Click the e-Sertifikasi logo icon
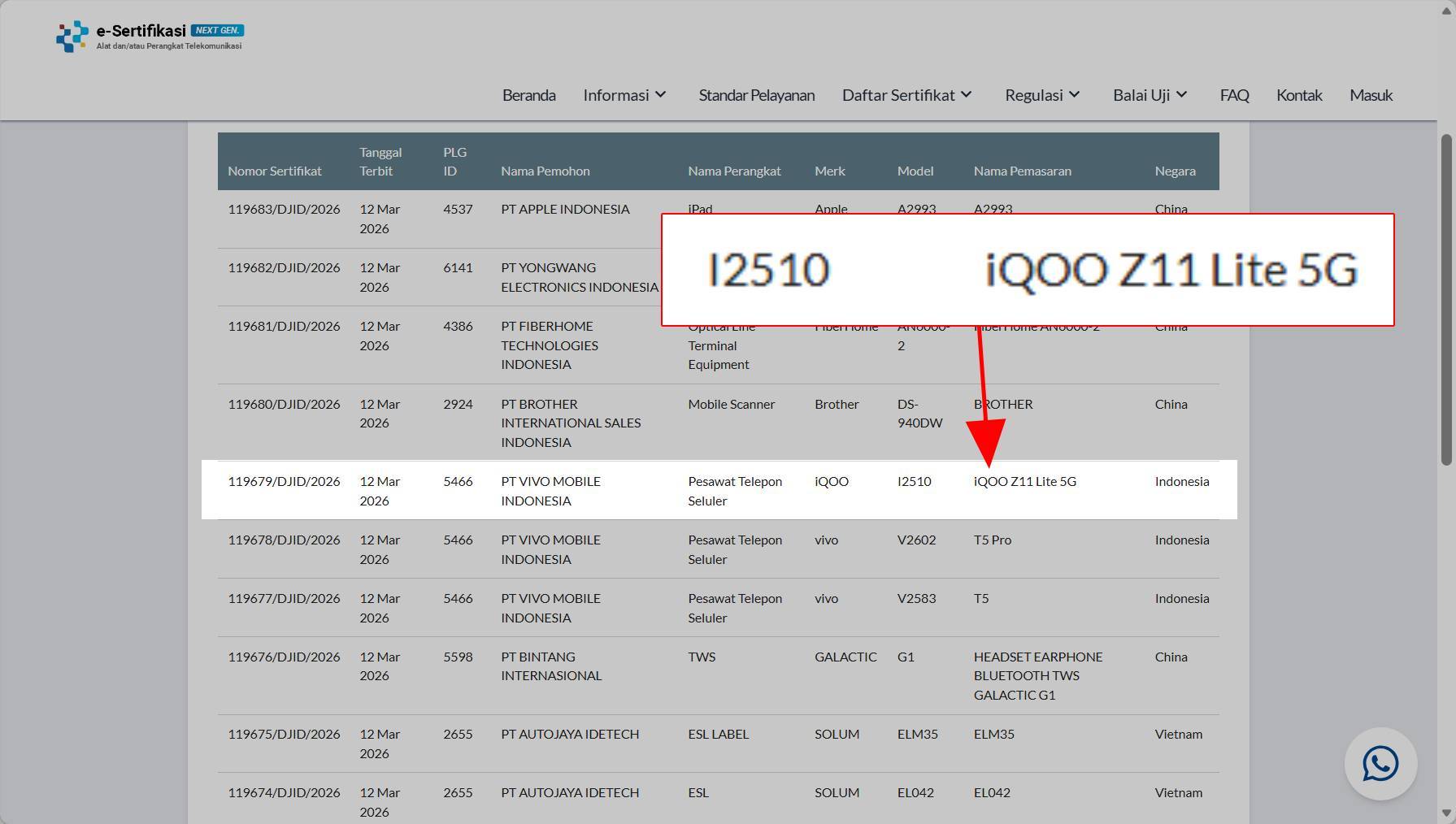This screenshot has height=824, width=1456. (72, 37)
